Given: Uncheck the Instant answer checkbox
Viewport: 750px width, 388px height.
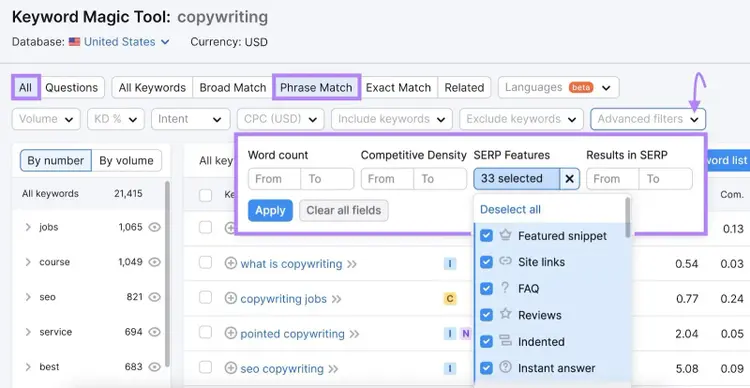Looking at the screenshot, I should (486, 368).
